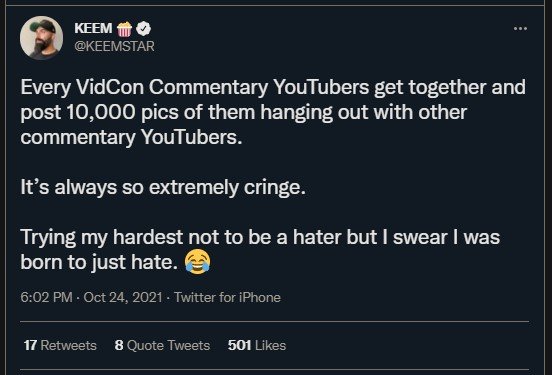The image size is (552, 375).
Task: Open the KEEM display name link
Action: 93,29
